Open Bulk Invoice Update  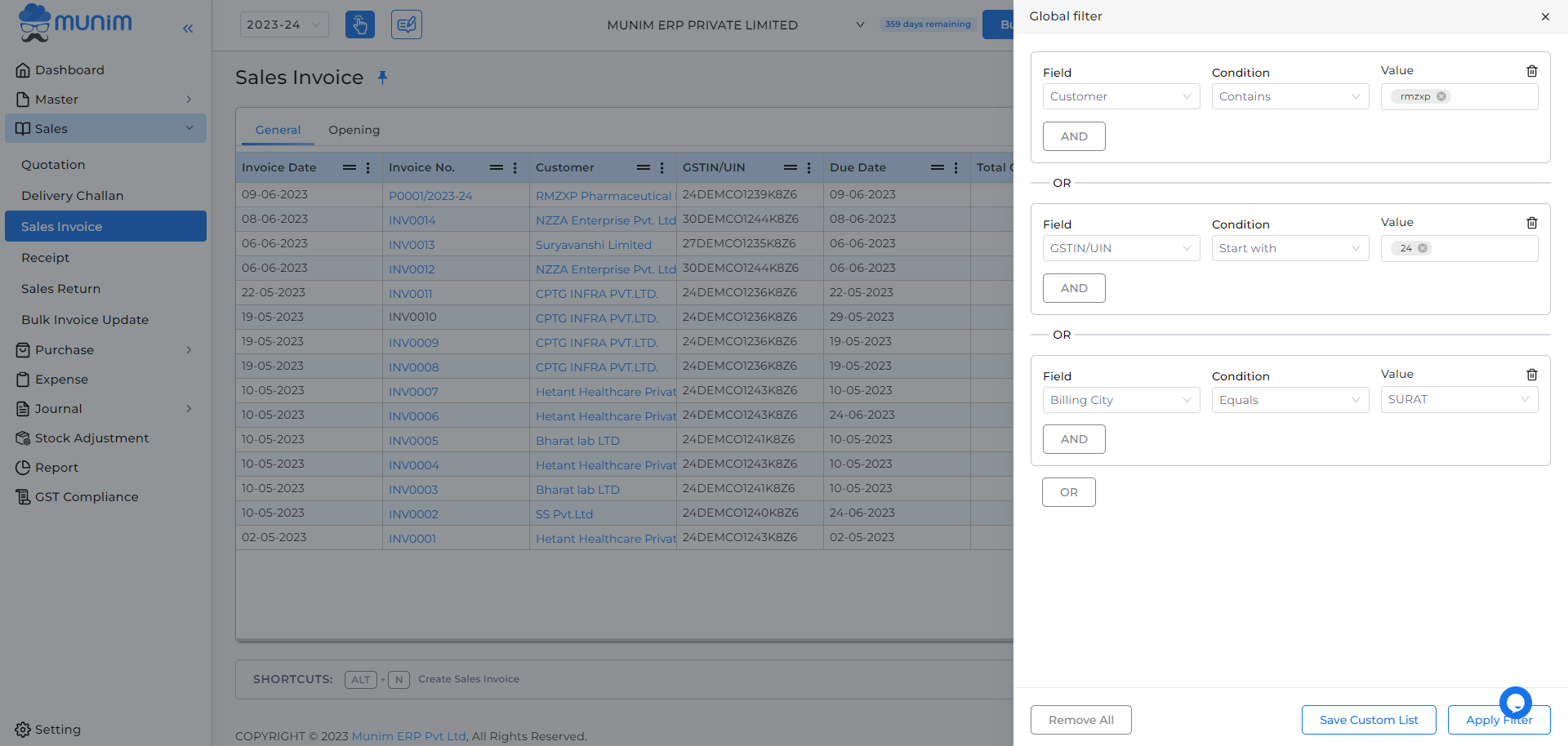click(105, 320)
